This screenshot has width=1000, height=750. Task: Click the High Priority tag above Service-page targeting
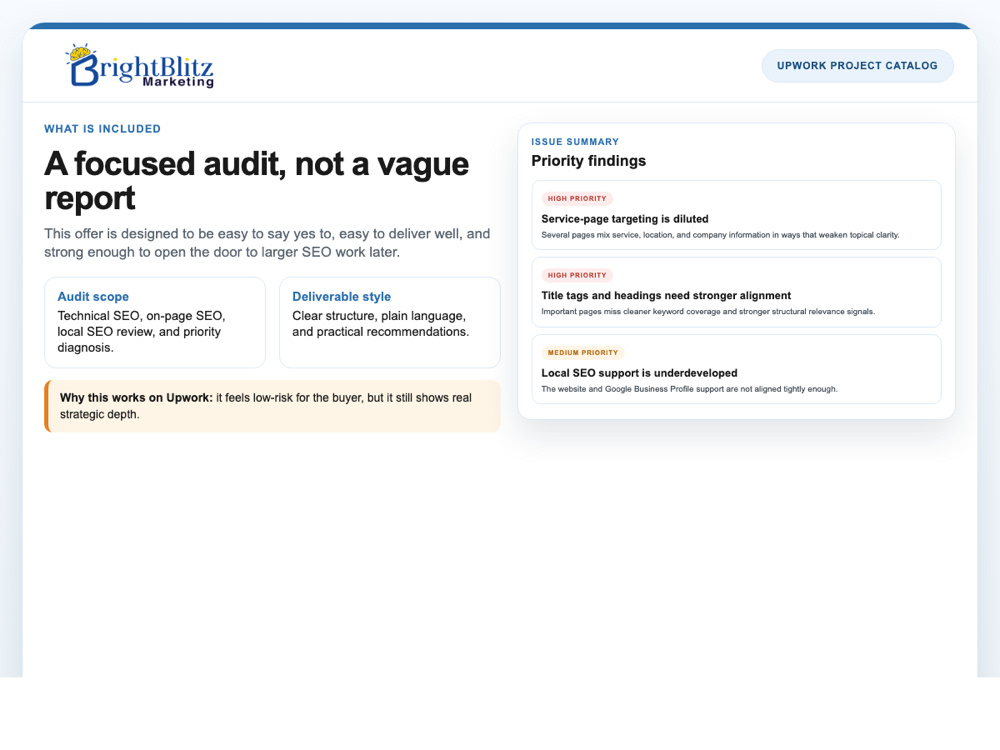(x=577, y=198)
